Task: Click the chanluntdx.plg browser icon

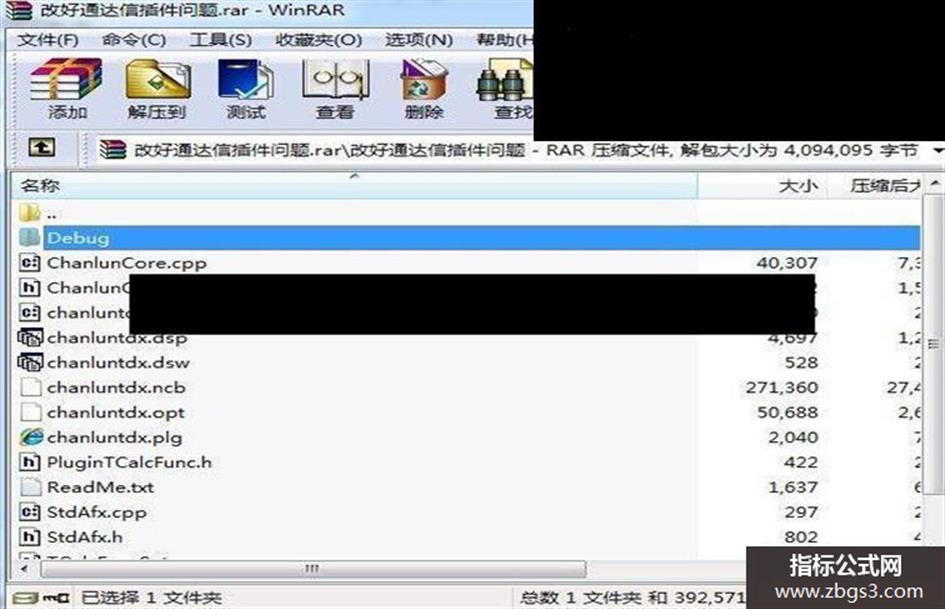Action: coord(31,437)
